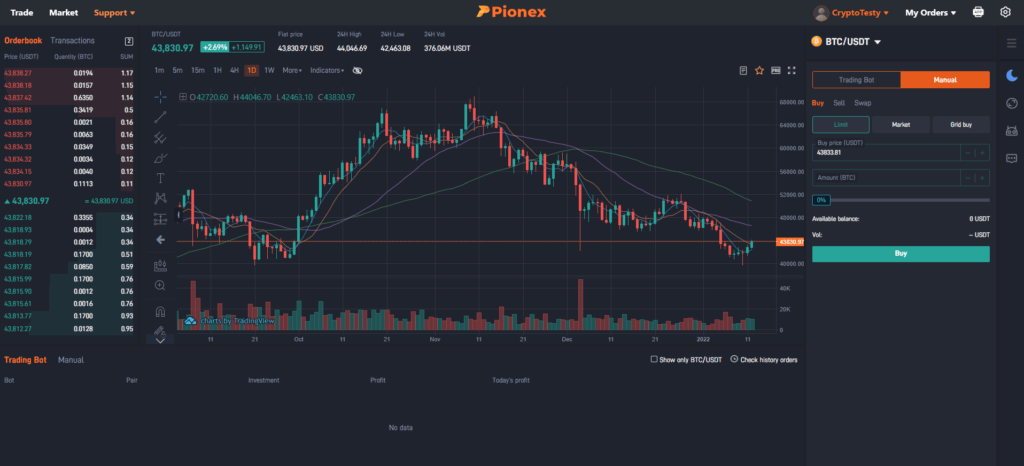
Task: Select the bottom panel Manual tab
Action: (x=71, y=360)
